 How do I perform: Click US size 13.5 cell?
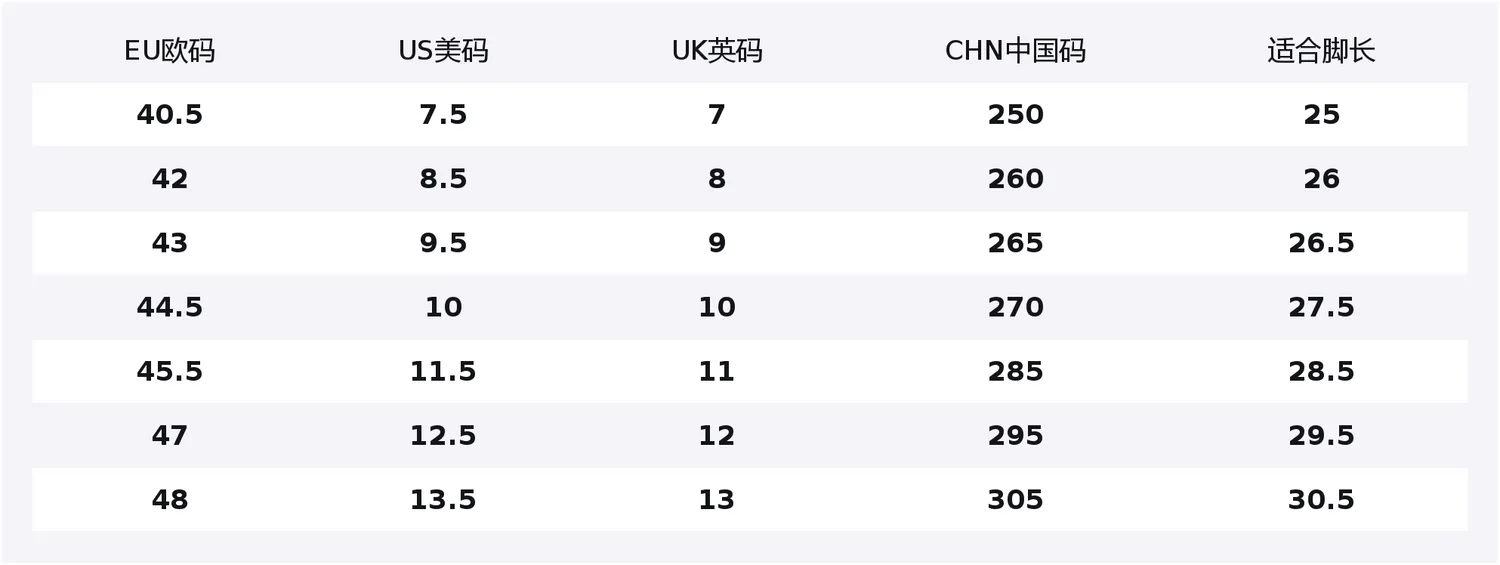(443, 499)
